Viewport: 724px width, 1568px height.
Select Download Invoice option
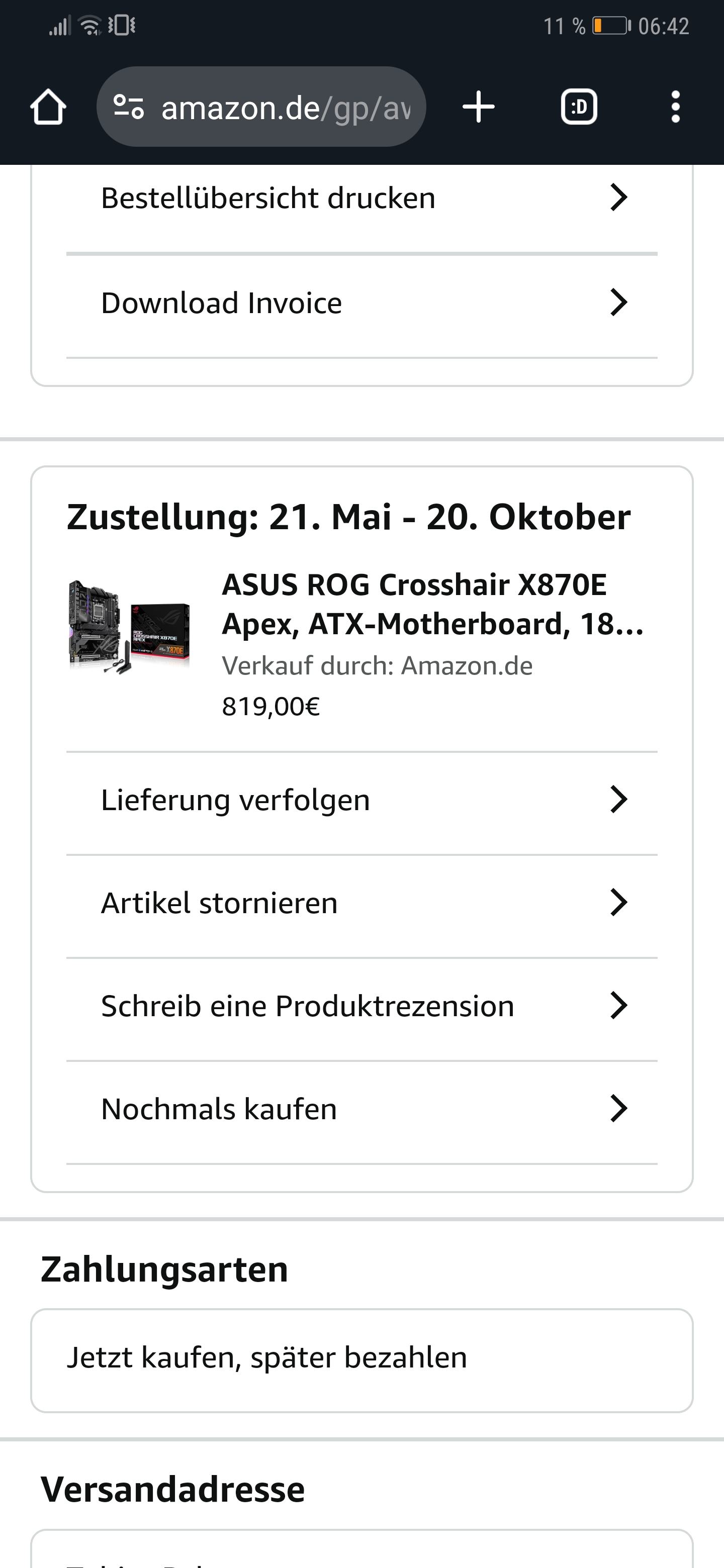(222, 303)
